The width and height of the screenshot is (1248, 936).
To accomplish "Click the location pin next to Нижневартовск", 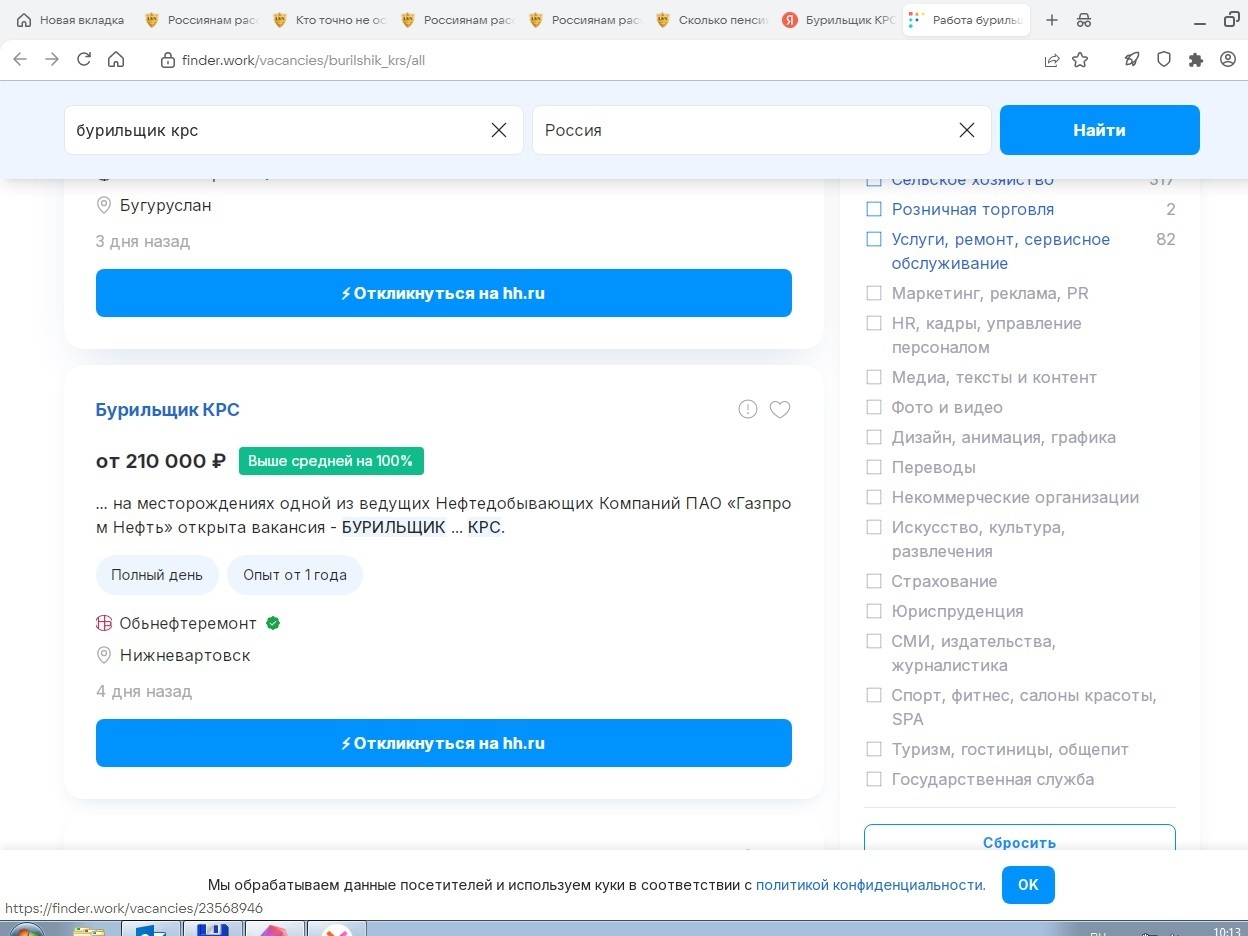I will (103, 656).
